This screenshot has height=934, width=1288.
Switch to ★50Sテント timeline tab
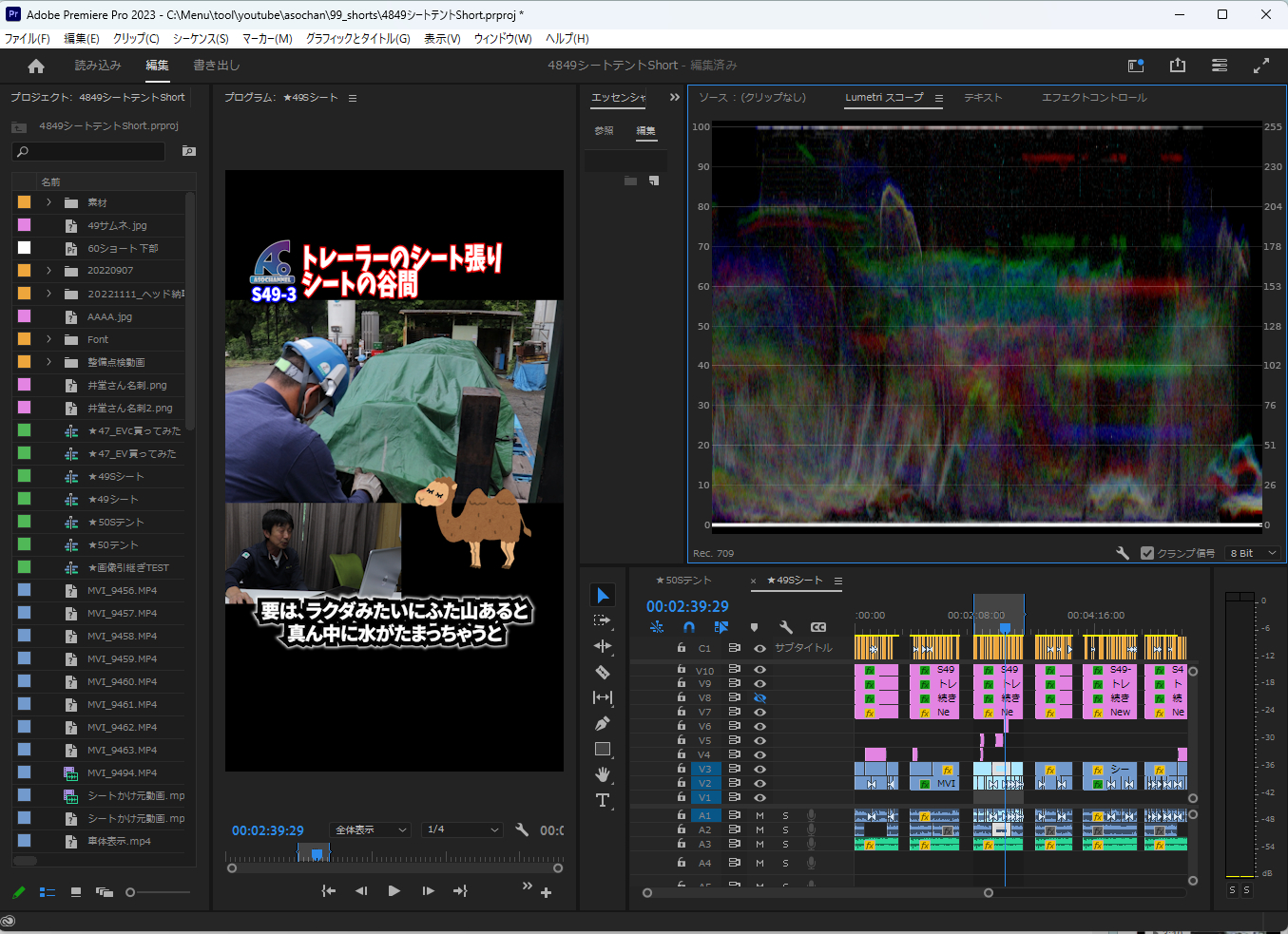pos(683,580)
